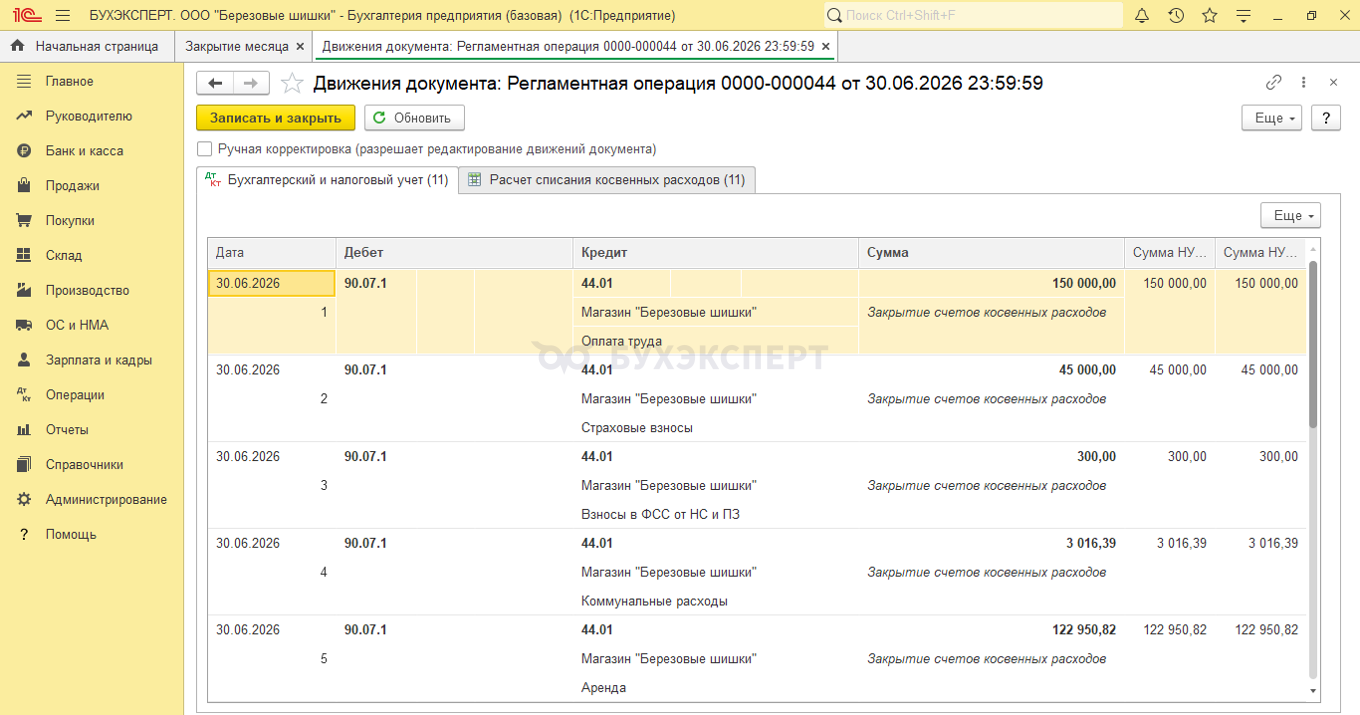This screenshot has width=1360, height=715.
Task: Select date cell in row 1
Action: [x=271, y=283]
